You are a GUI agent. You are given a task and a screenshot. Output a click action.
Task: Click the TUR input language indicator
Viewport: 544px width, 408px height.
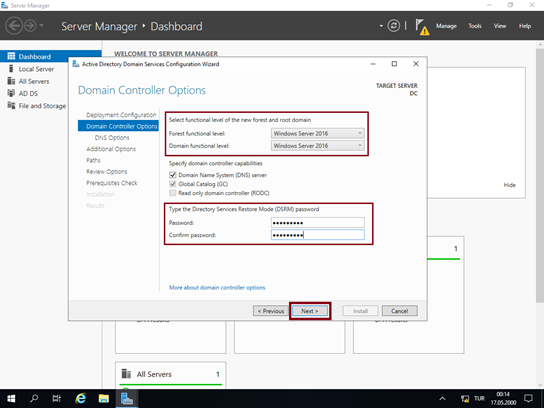[479, 398]
